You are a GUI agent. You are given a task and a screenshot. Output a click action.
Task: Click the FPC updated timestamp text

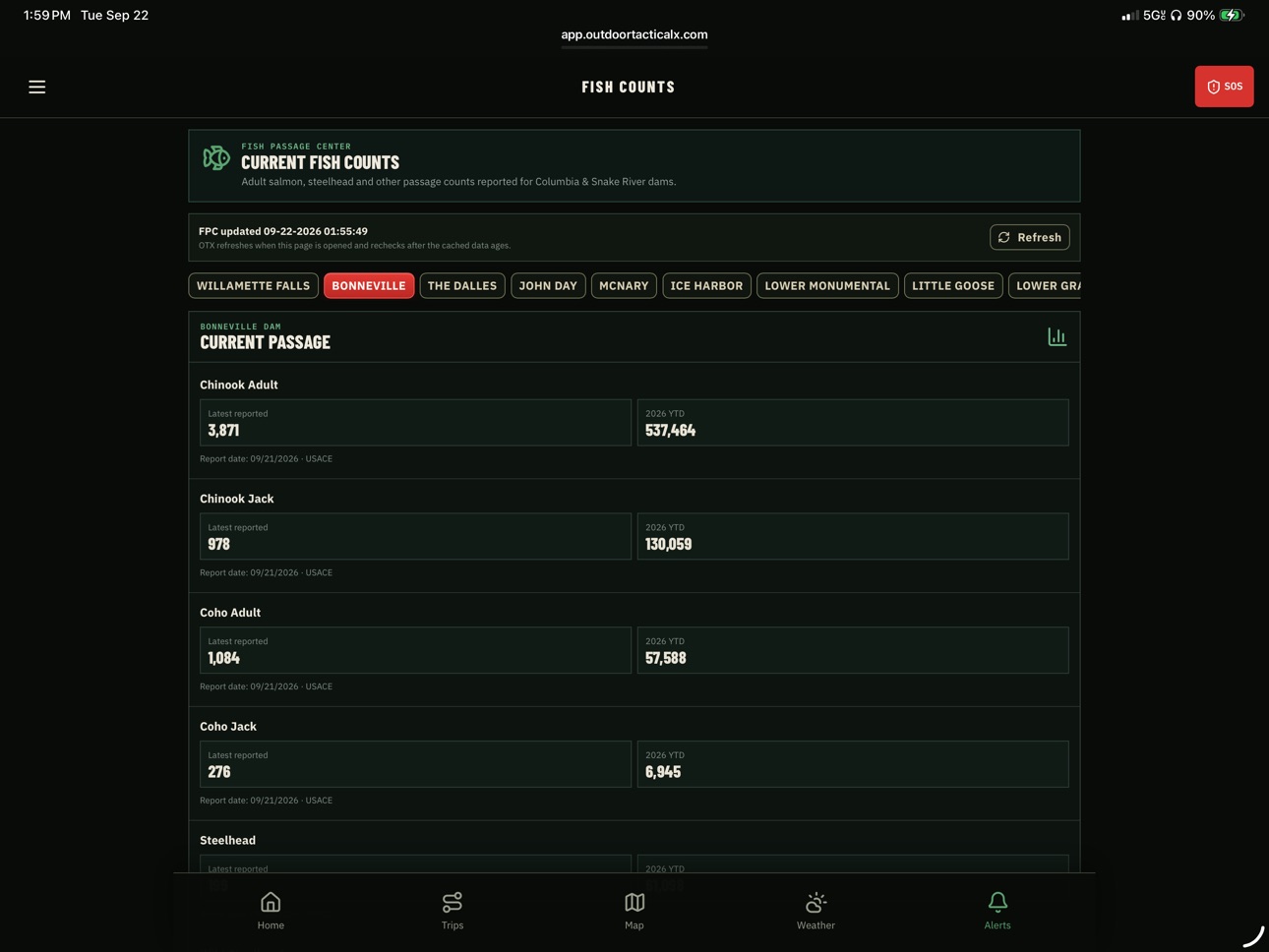283,231
